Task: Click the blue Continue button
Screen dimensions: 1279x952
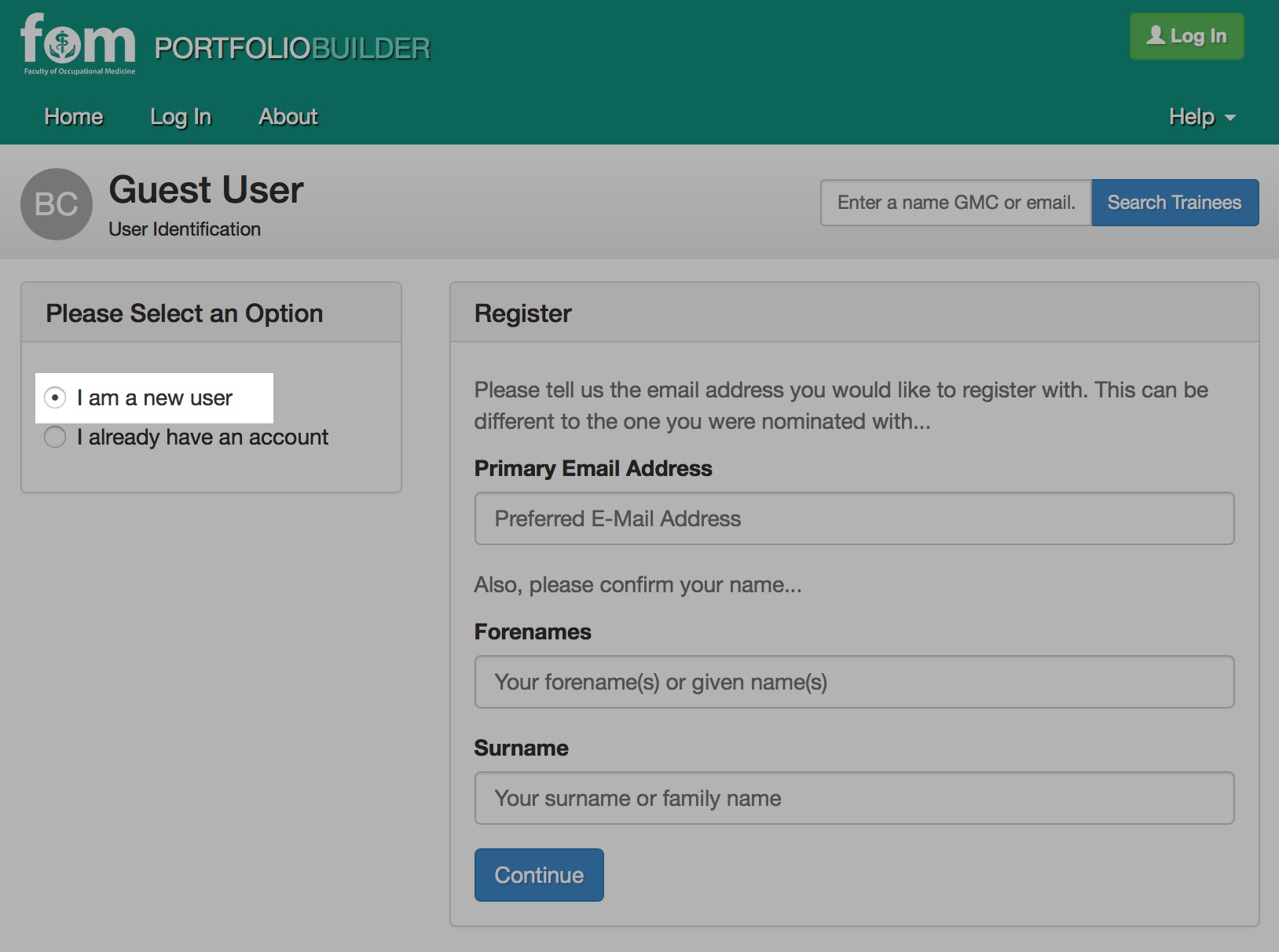Action: (539, 875)
